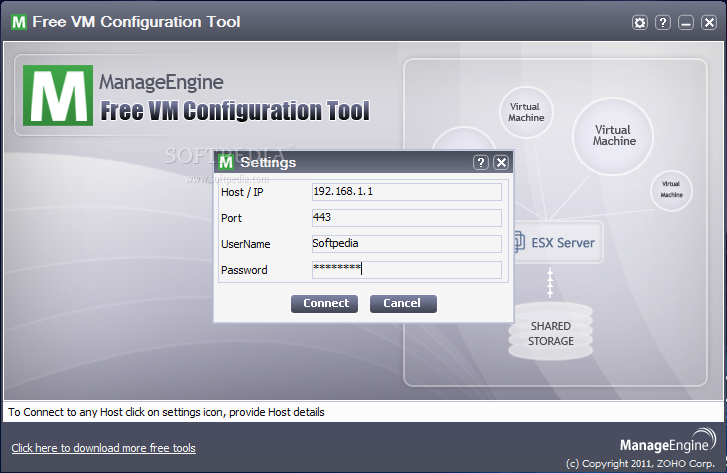This screenshot has width=727, height=473.
Task: Click the Connect button
Action: point(325,304)
